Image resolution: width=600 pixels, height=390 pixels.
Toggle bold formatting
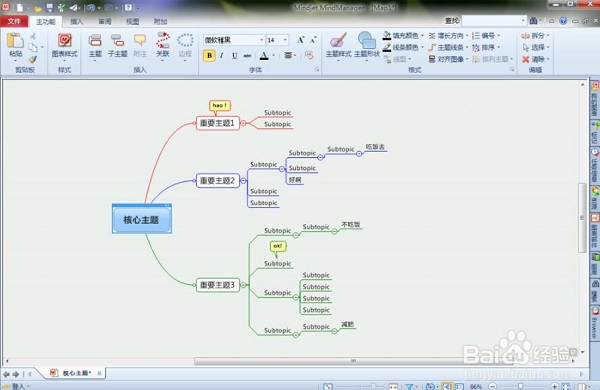[x=209, y=55]
